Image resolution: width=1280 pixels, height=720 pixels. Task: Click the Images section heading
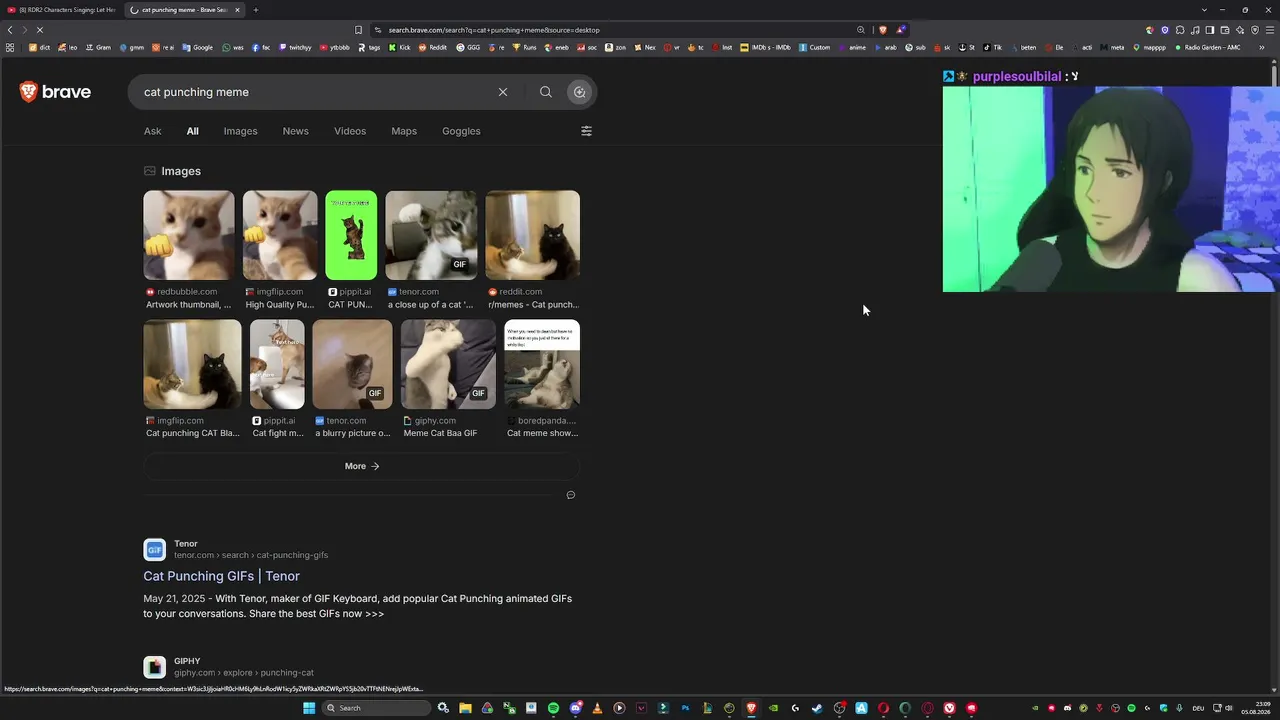point(180,171)
